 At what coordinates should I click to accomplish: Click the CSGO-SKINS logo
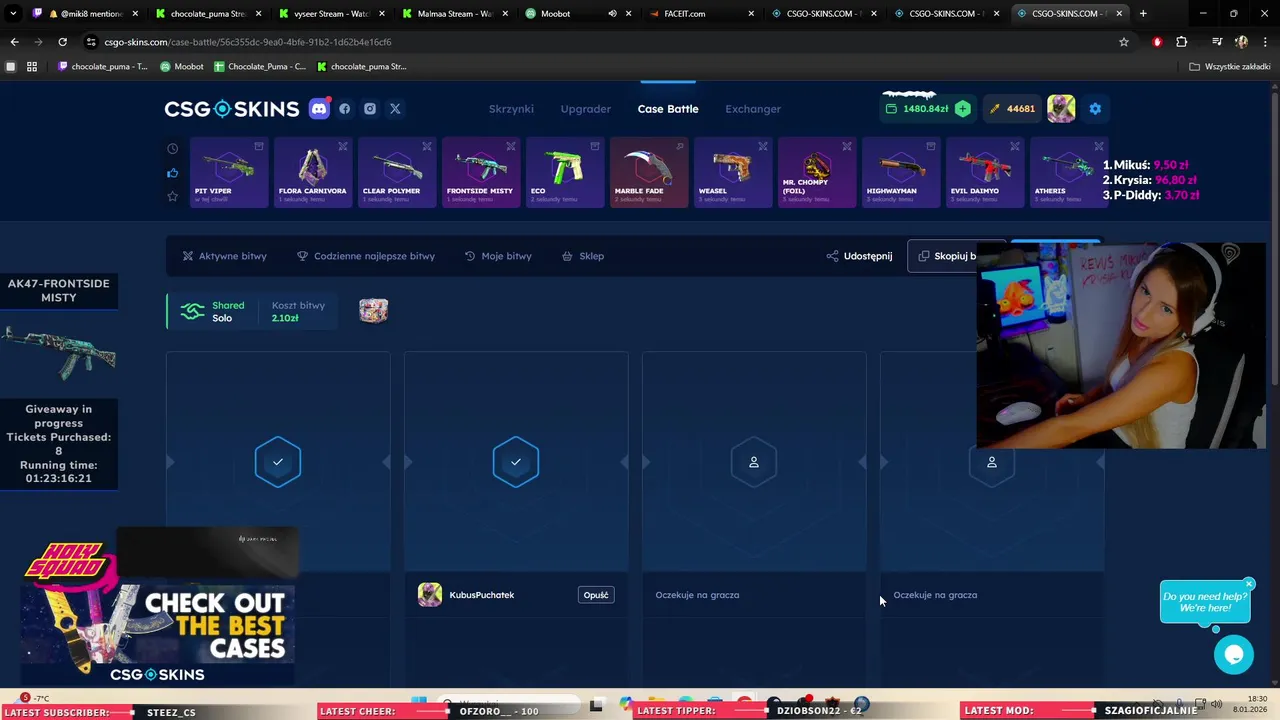(x=232, y=109)
